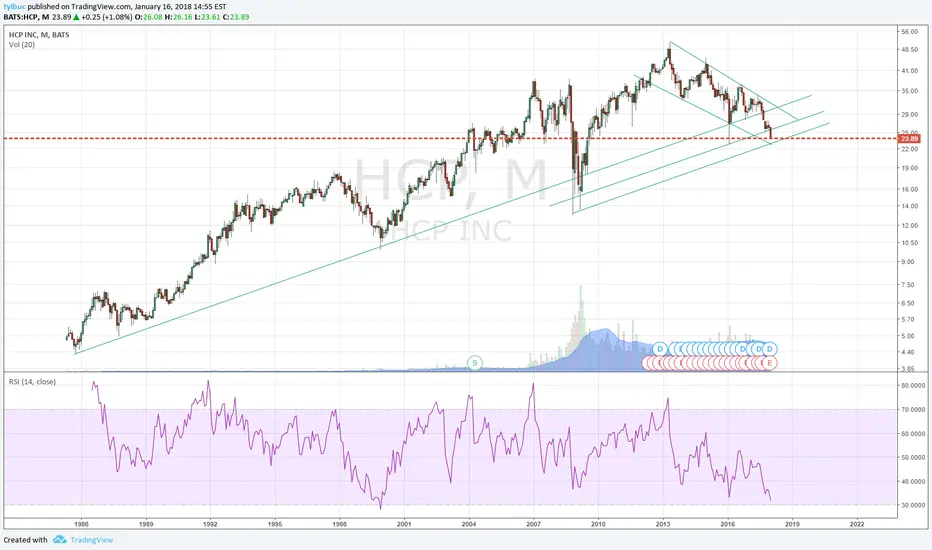Click the 1986 year label on time axis
Image resolution: width=932 pixels, height=550 pixels.
click(81, 524)
